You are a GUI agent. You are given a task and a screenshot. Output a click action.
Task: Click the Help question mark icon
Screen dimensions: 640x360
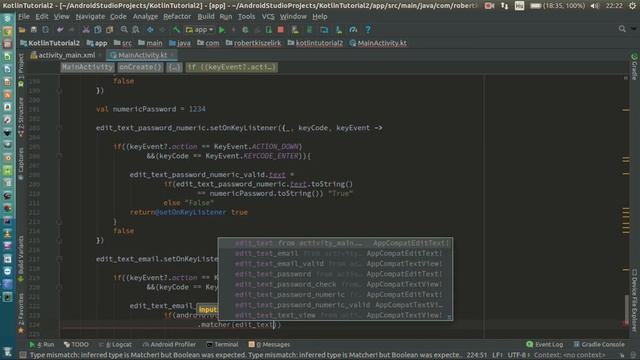click(x=368, y=30)
